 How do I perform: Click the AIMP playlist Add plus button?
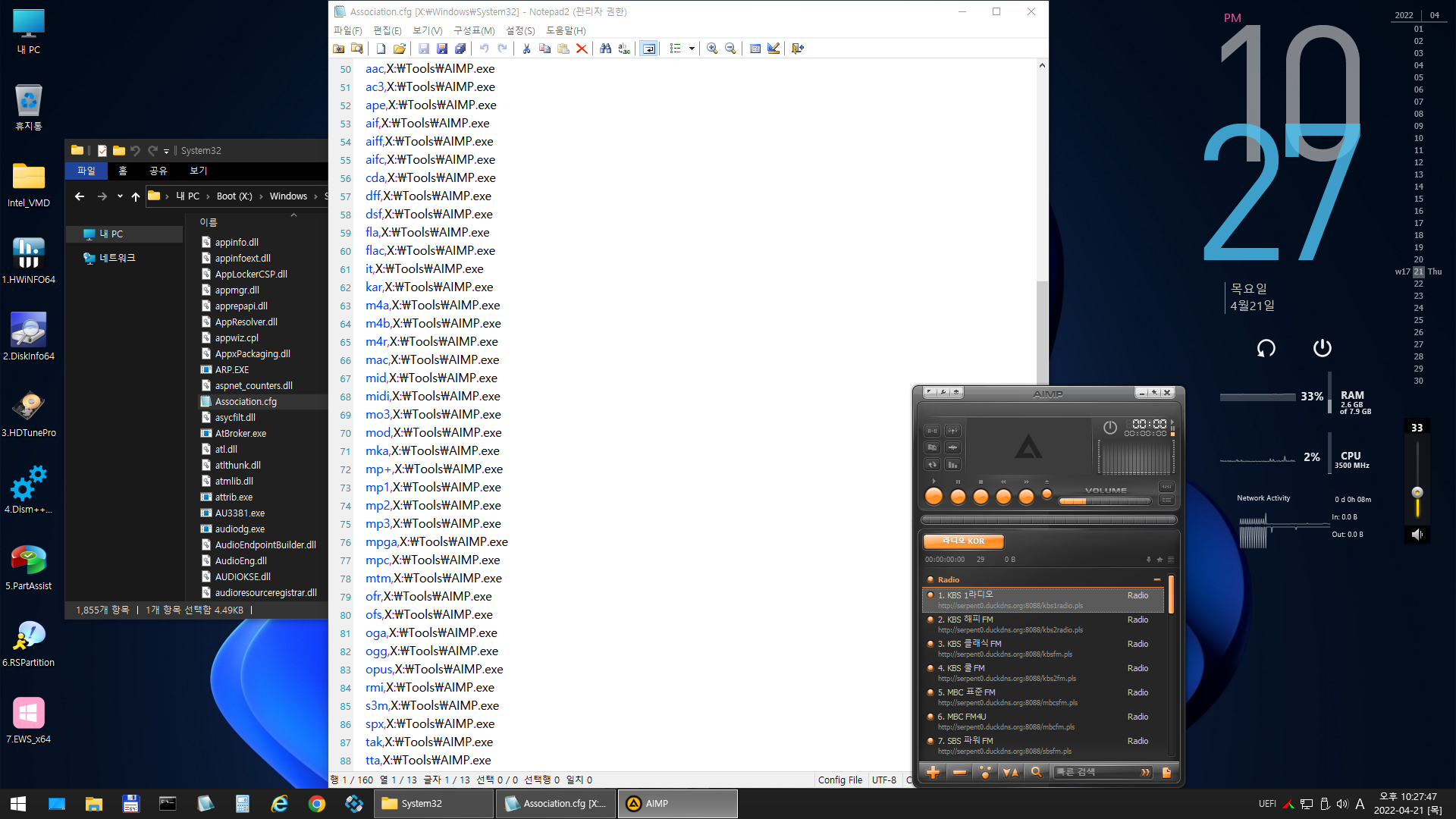coord(934,772)
